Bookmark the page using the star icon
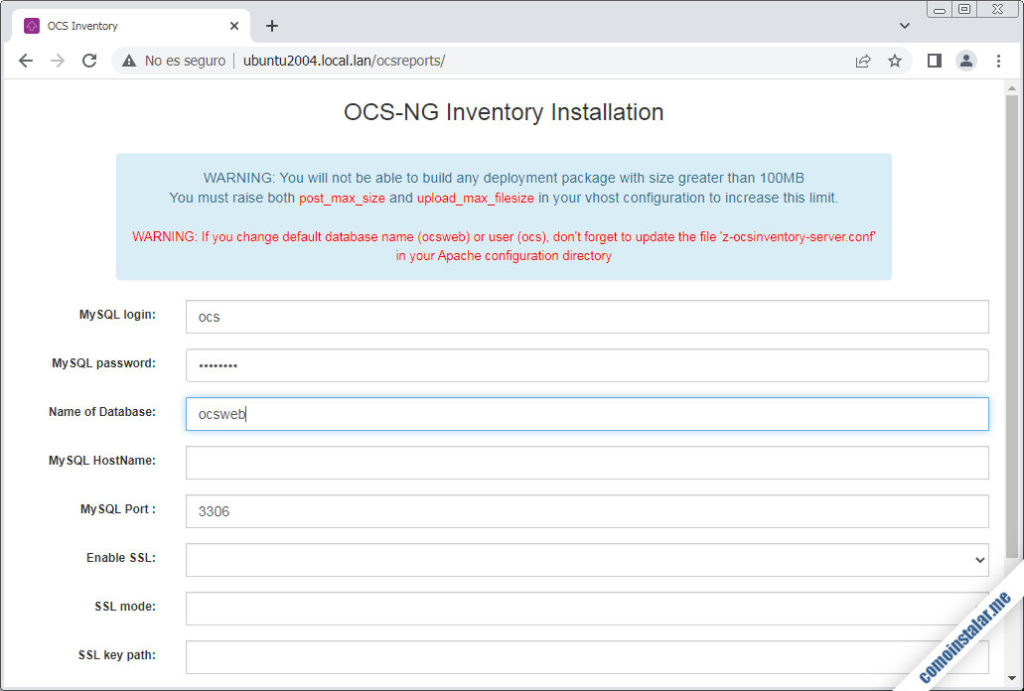The width and height of the screenshot is (1024, 691). (x=895, y=60)
